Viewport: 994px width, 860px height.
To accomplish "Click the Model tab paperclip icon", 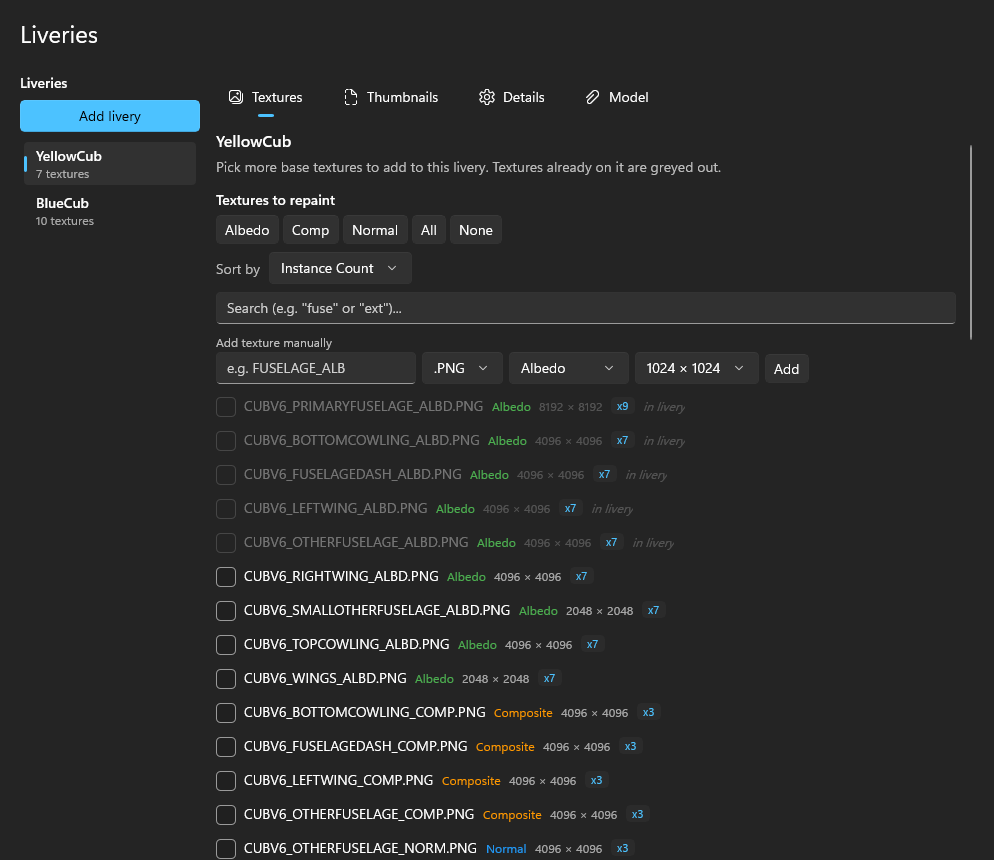I will pyautogui.click(x=592, y=97).
